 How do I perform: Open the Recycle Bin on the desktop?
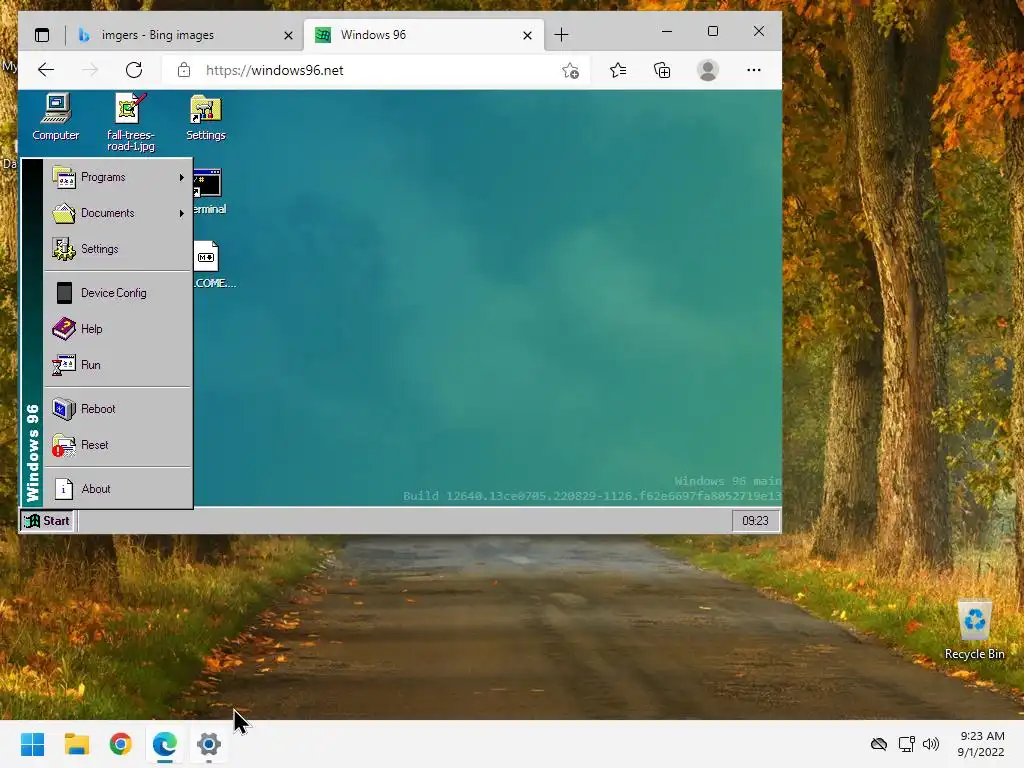[x=974, y=630]
